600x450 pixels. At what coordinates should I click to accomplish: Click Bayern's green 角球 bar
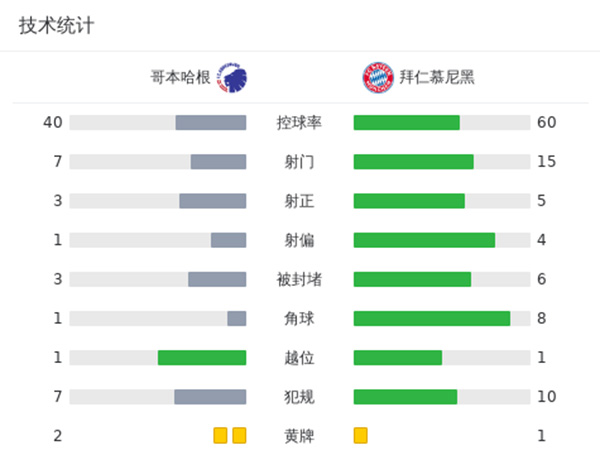pyautogui.click(x=431, y=318)
